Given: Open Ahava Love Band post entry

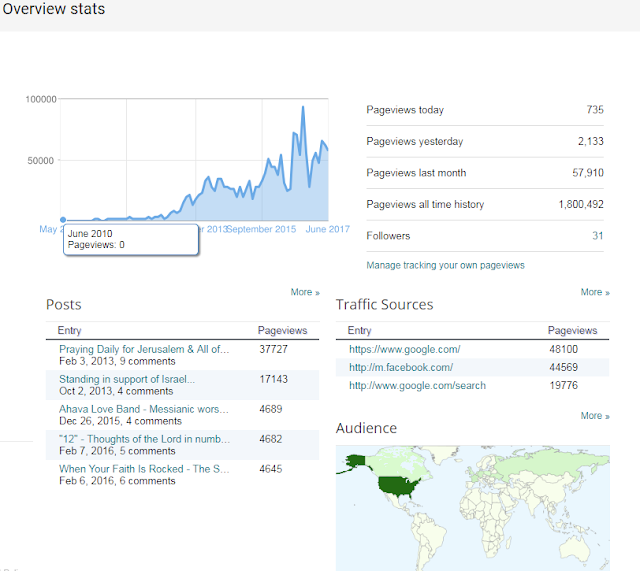Looking at the screenshot, I should click(x=144, y=409).
